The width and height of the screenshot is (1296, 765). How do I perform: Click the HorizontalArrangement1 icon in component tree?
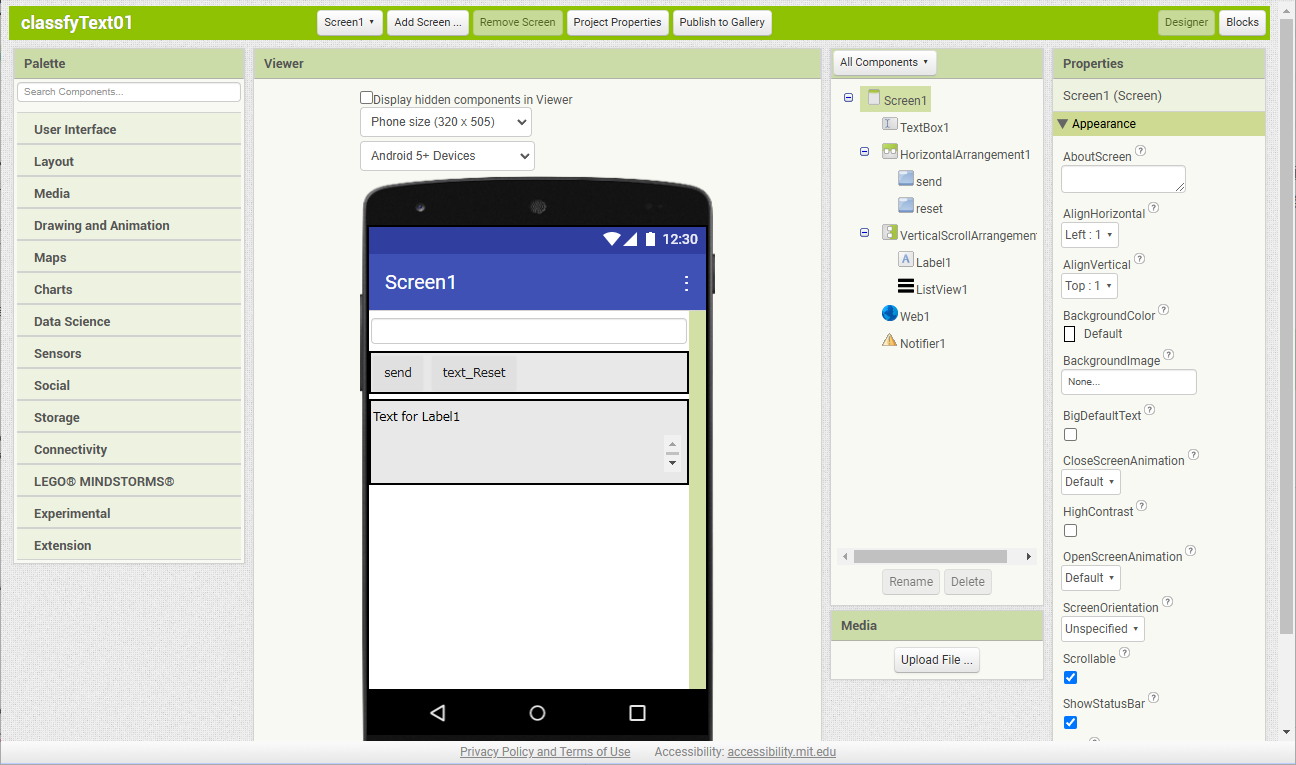point(890,151)
